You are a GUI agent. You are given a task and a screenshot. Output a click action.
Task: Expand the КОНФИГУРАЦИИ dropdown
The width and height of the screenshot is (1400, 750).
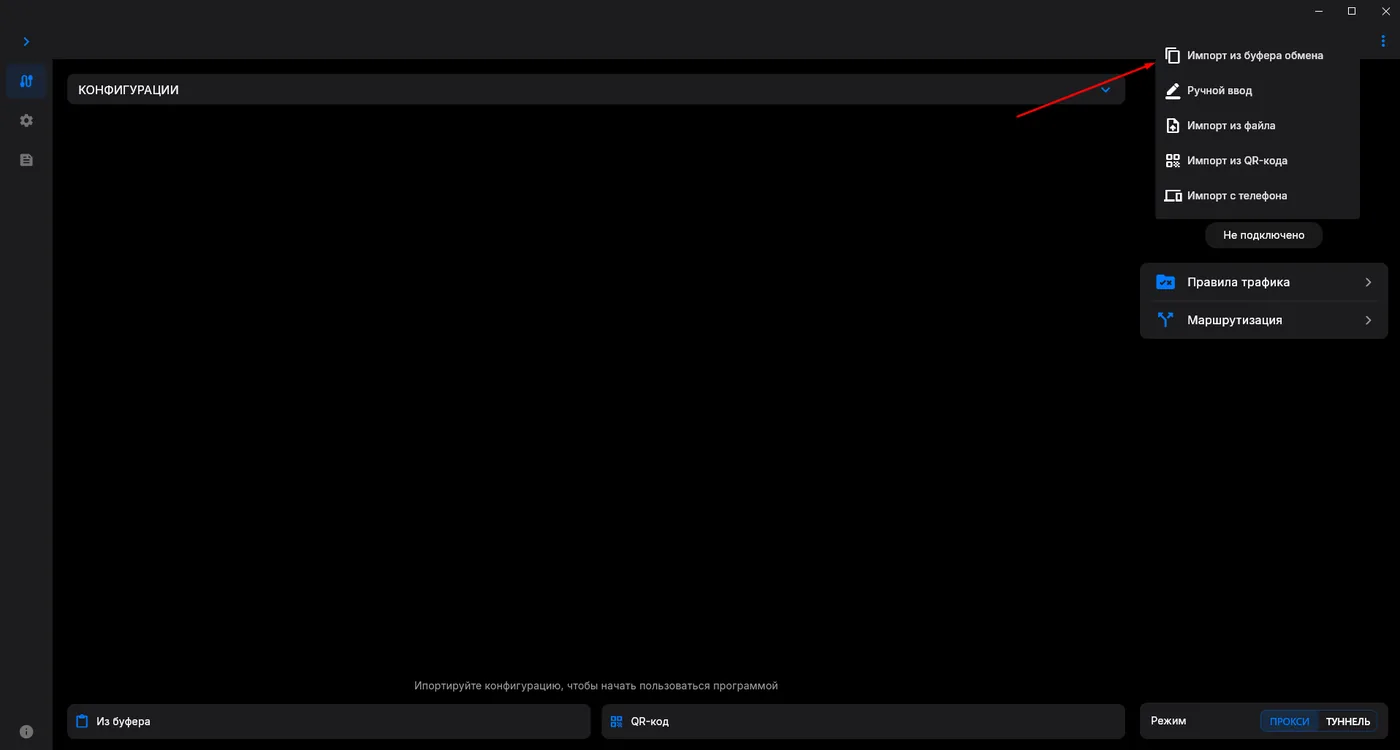[x=596, y=90]
